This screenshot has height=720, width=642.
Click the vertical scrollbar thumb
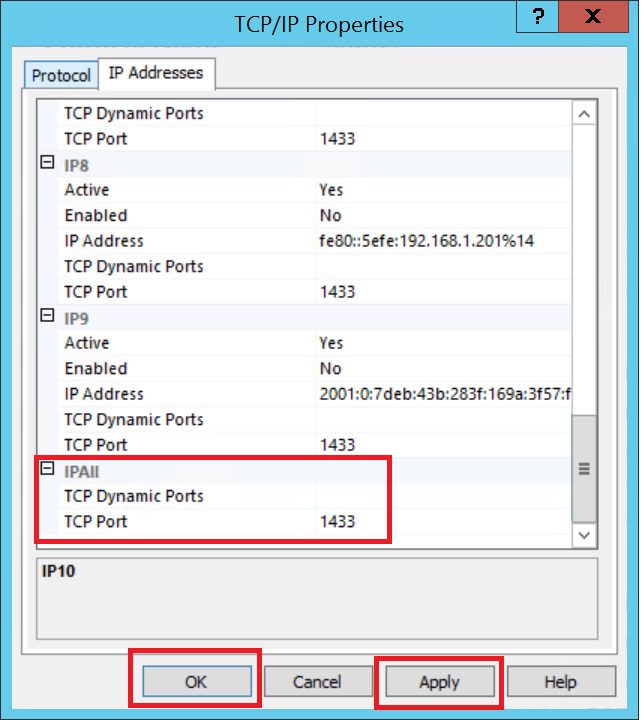584,469
